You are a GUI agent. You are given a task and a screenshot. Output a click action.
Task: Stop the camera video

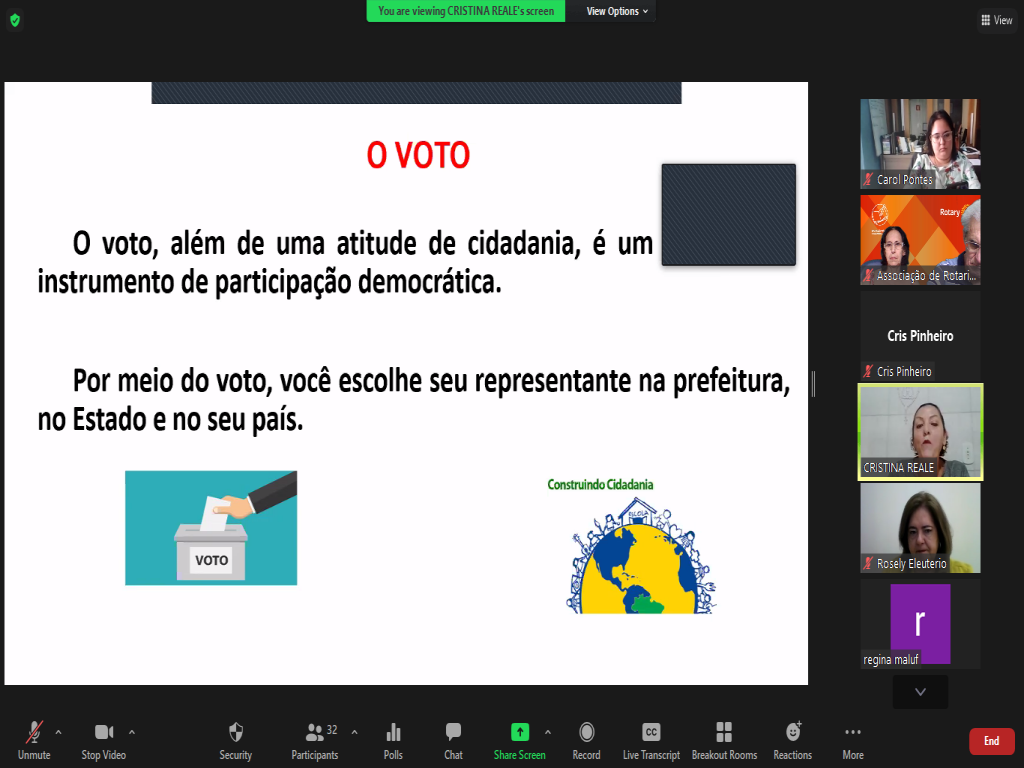[x=104, y=739]
